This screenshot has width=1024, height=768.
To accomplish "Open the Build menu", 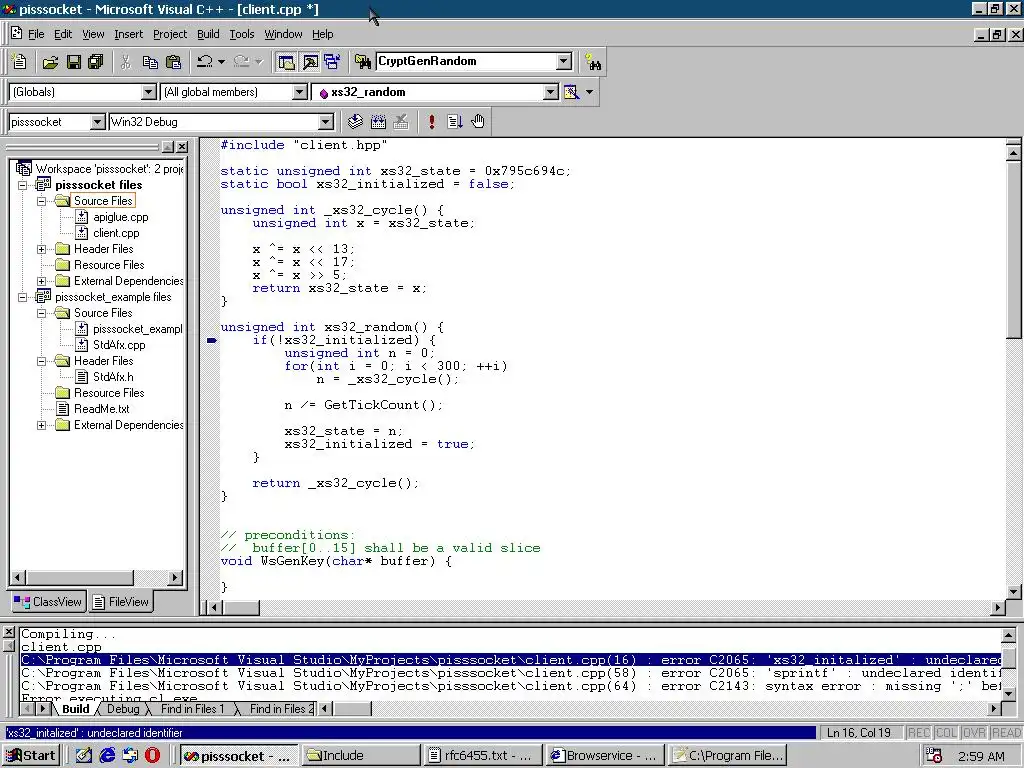I will click(x=208, y=34).
